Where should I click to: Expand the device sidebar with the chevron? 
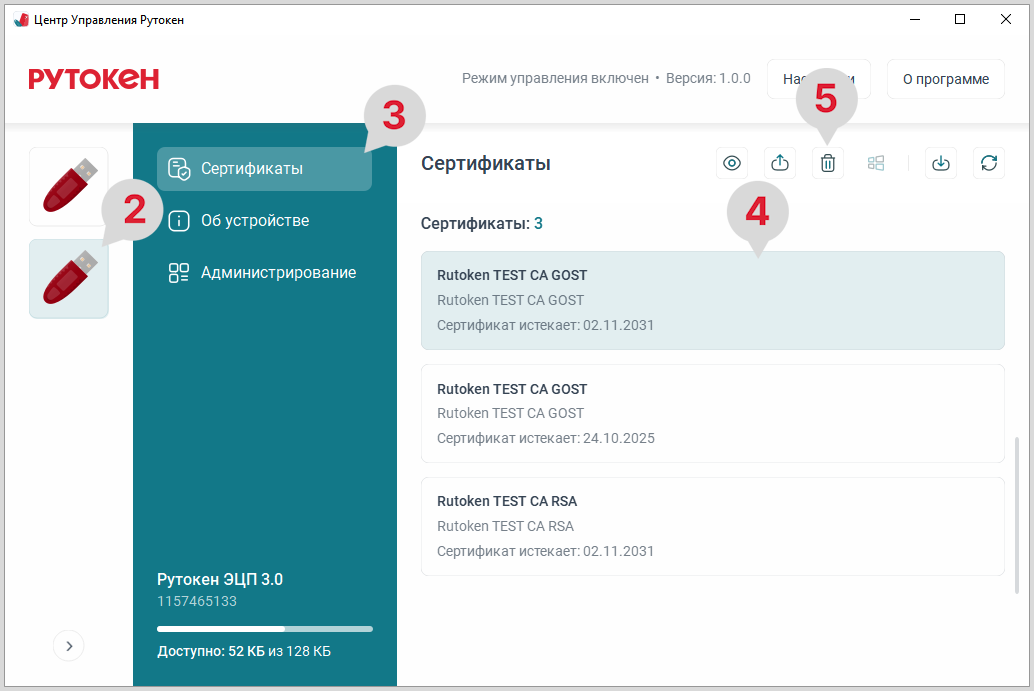coord(69,646)
